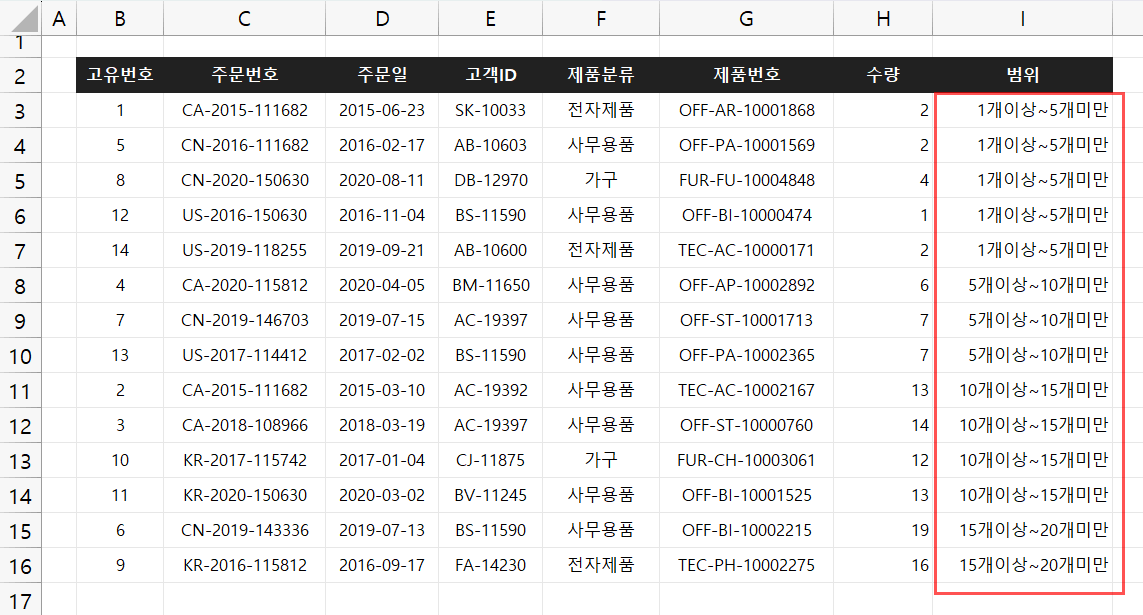Click the 제품분류 header cell
The width and height of the screenshot is (1143, 615).
[x=601, y=74]
